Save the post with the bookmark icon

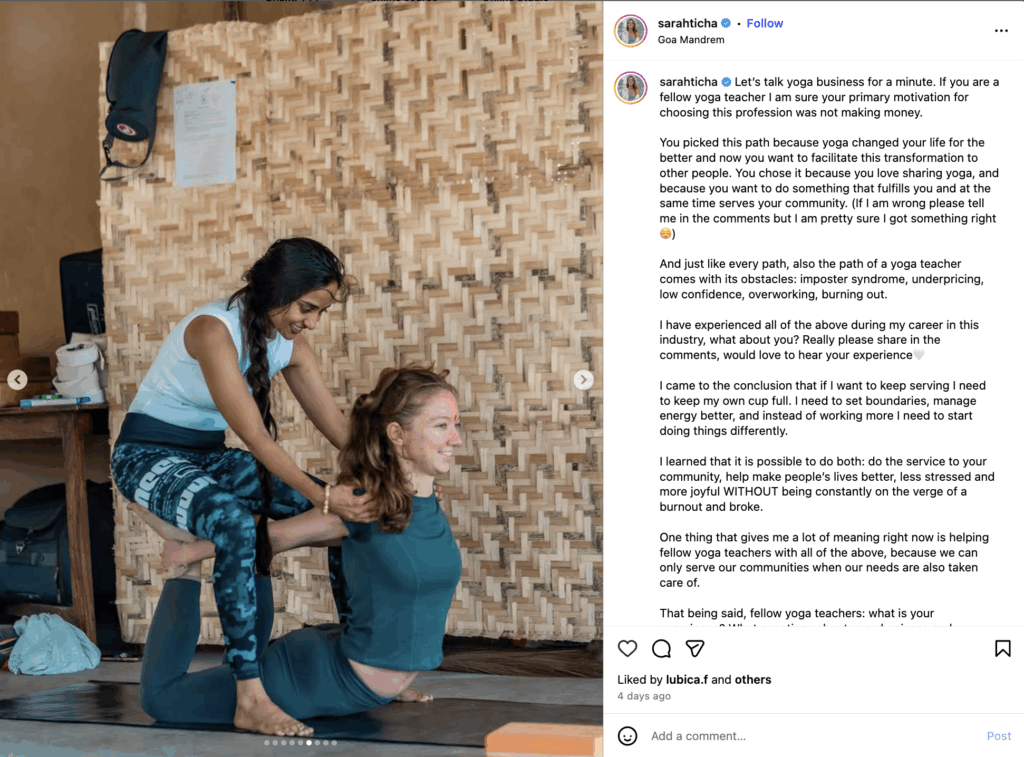coord(1001,648)
